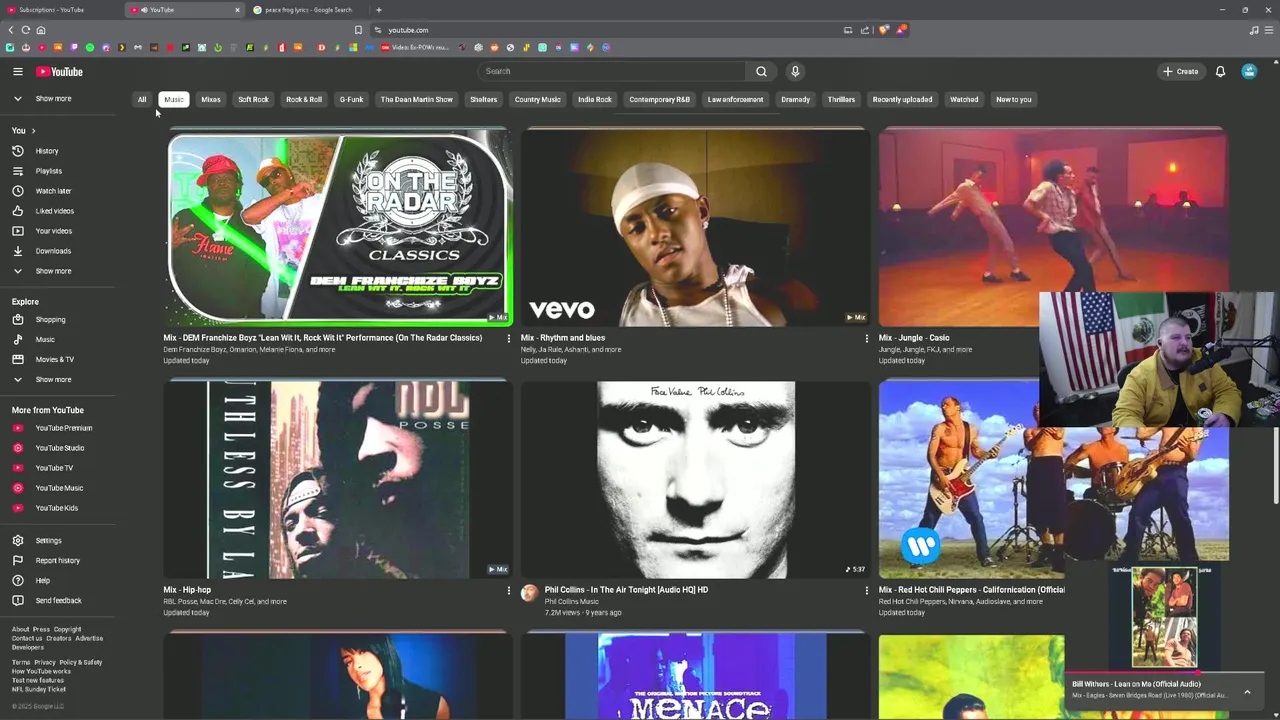Open YouTube Kids
The image size is (1280, 720).
tap(56, 508)
